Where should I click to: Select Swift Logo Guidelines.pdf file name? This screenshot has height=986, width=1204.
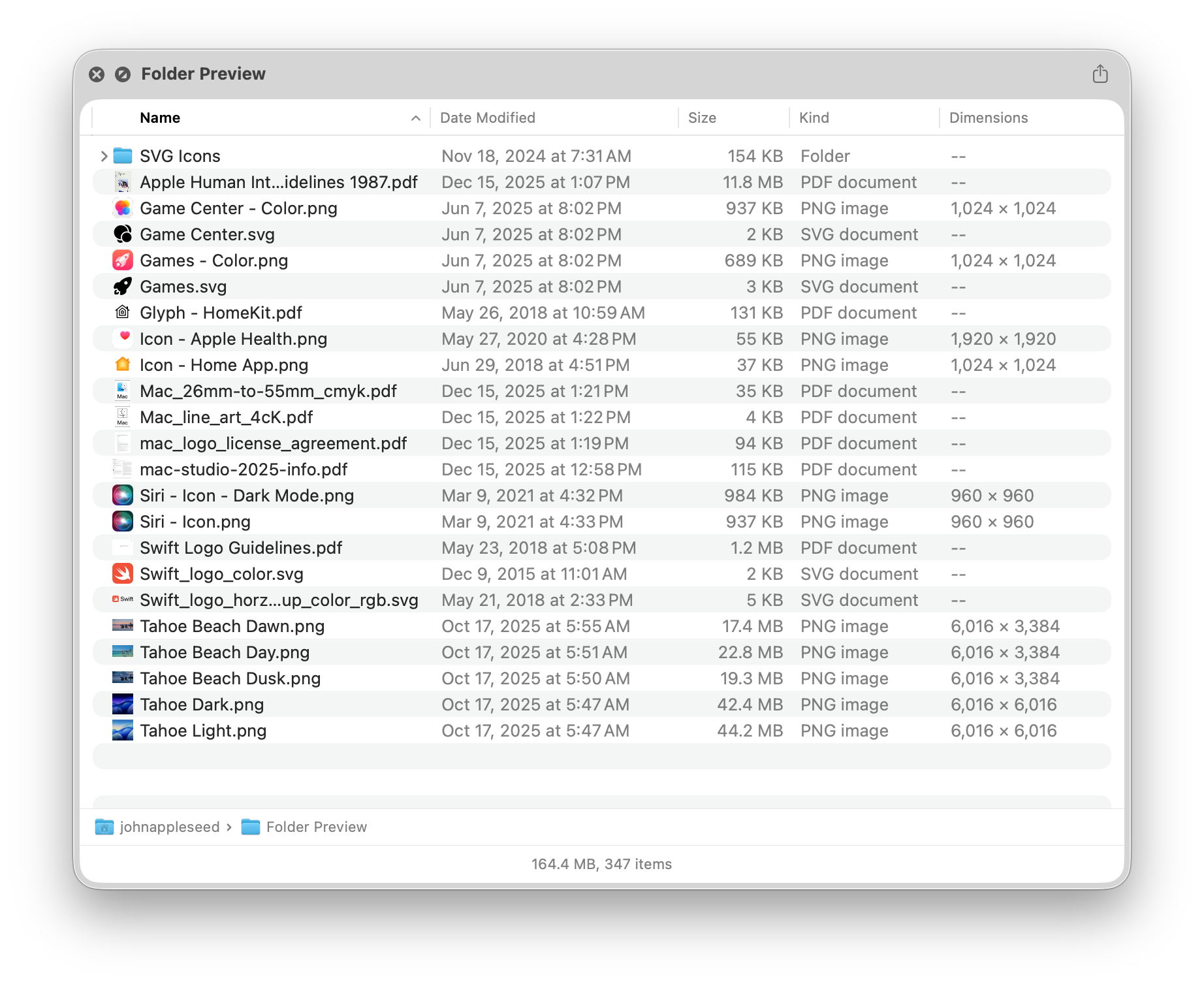[241, 548]
